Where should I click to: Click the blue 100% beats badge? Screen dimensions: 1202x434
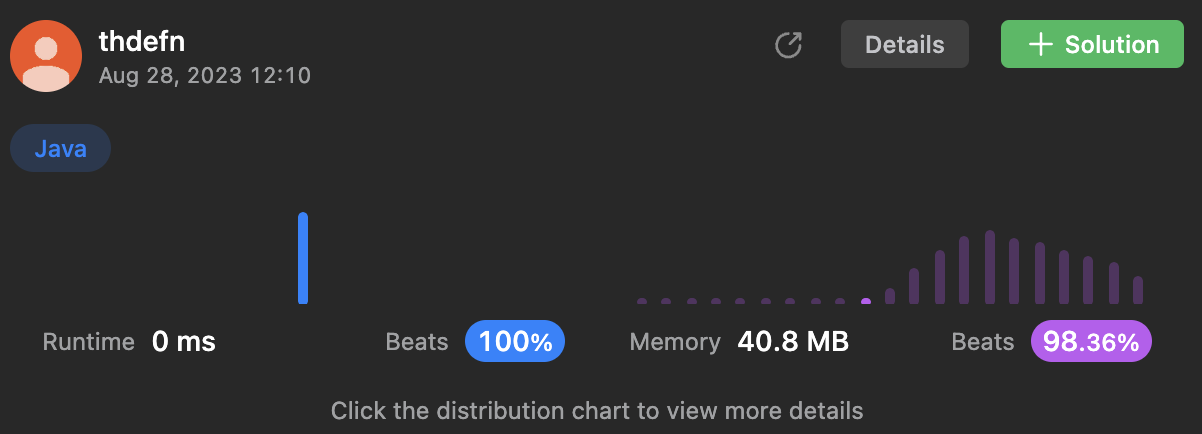click(x=515, y=342)
